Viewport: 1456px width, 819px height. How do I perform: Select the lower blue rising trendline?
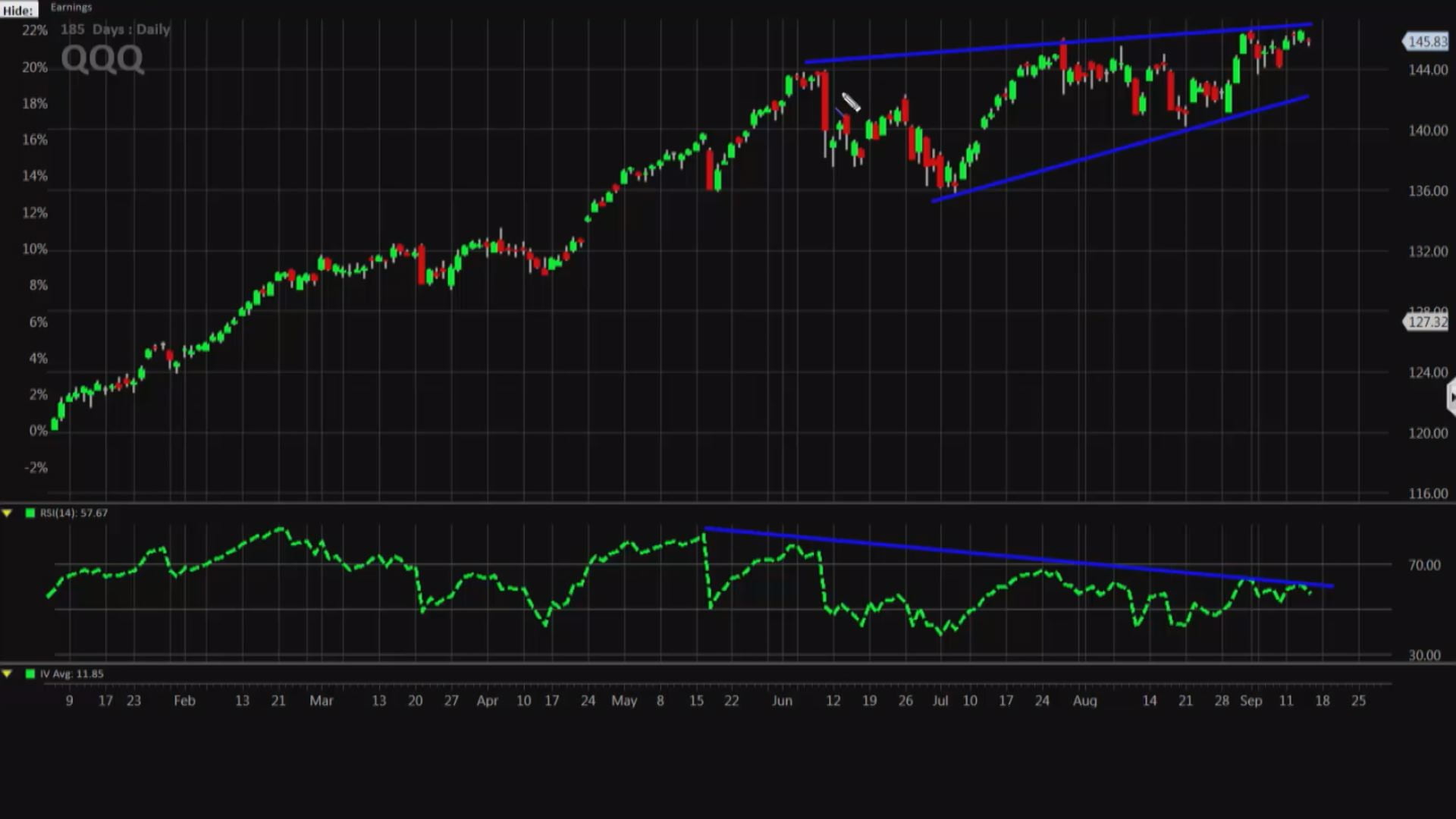coord(1120,149)
